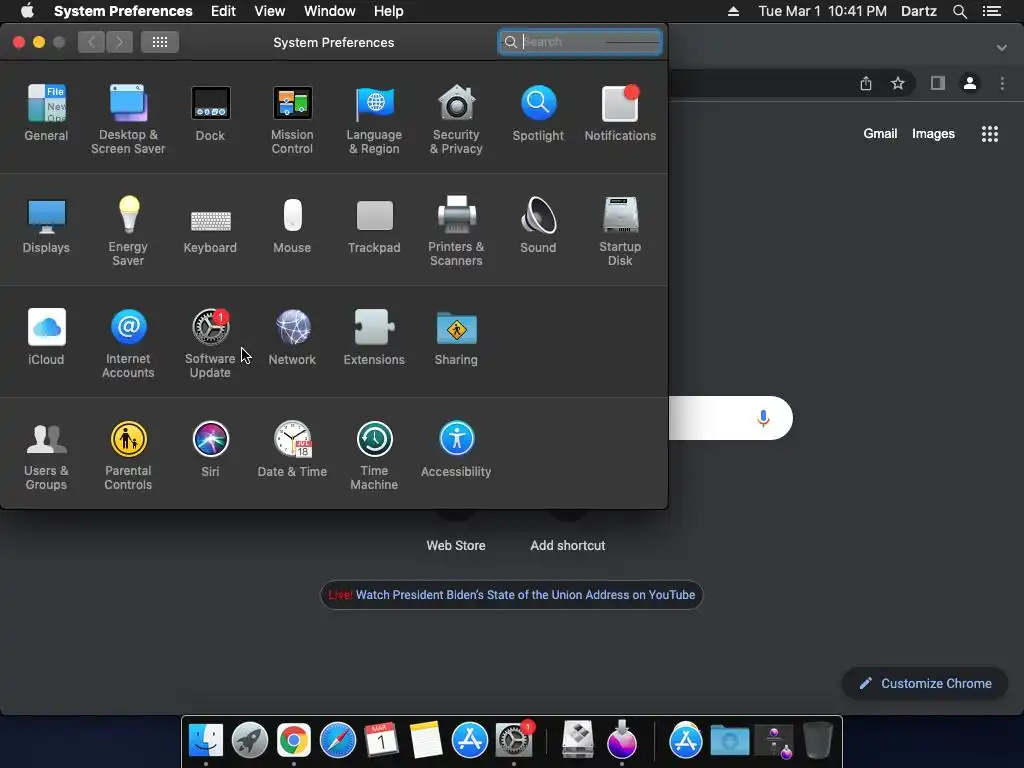Open Dock preferences
Image resolution: width=1024 pixels, height=768 pixels.
pos(210,112)
